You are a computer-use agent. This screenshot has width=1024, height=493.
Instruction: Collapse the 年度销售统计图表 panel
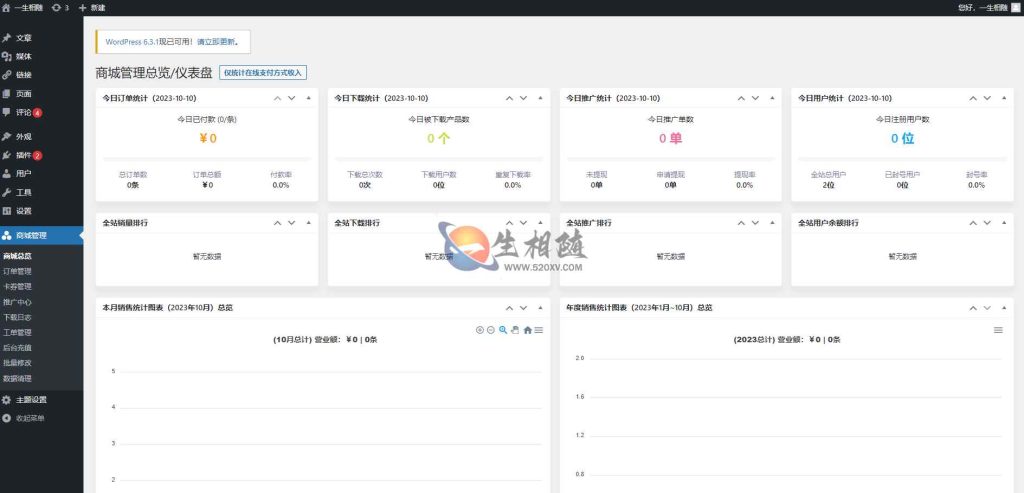[1004, 308]
